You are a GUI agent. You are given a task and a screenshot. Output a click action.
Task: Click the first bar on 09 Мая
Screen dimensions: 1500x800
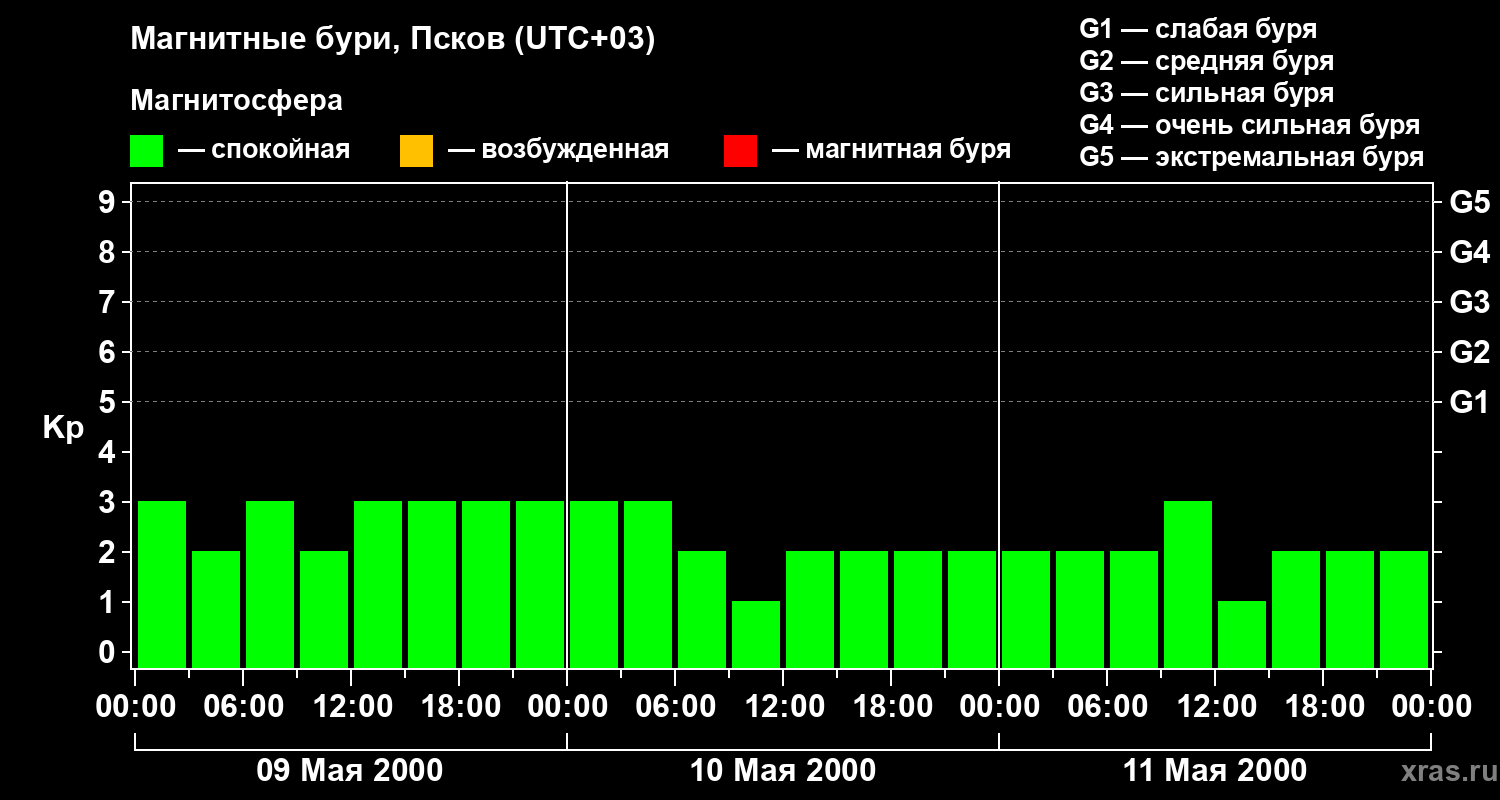(162, 584)
